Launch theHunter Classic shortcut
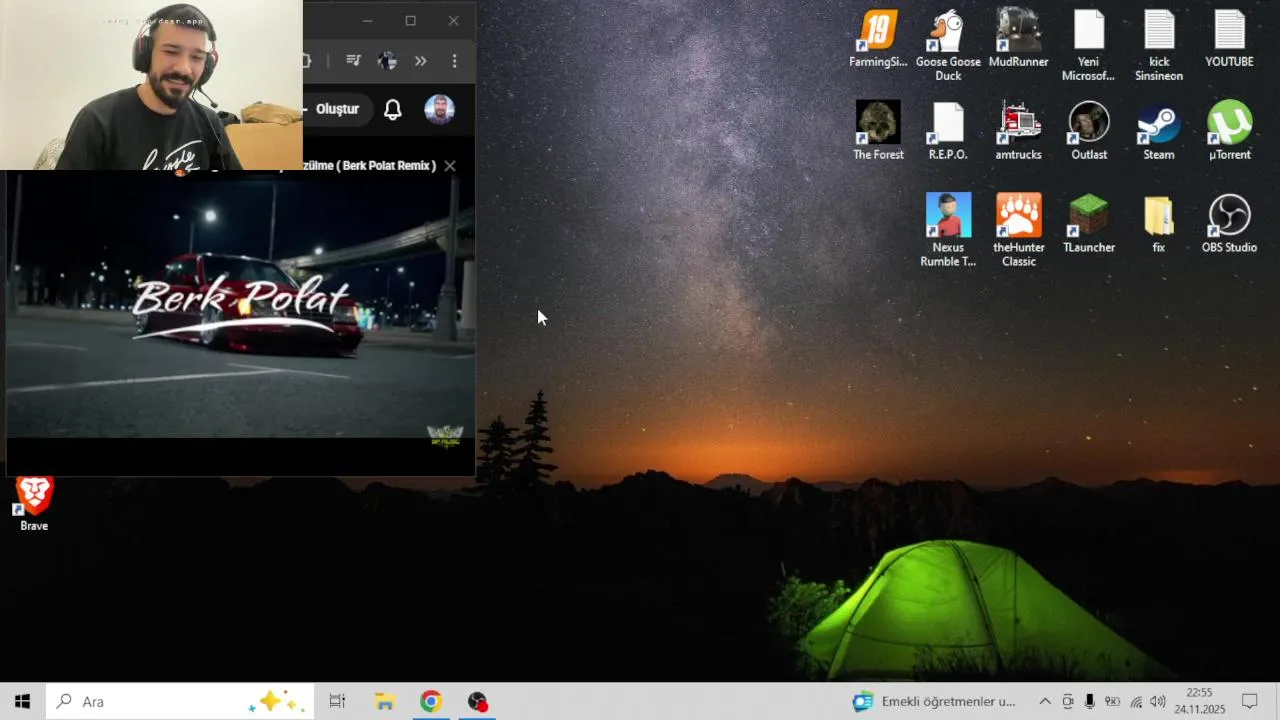This screenshot has height=720, width=1280. pos(1018,231)
